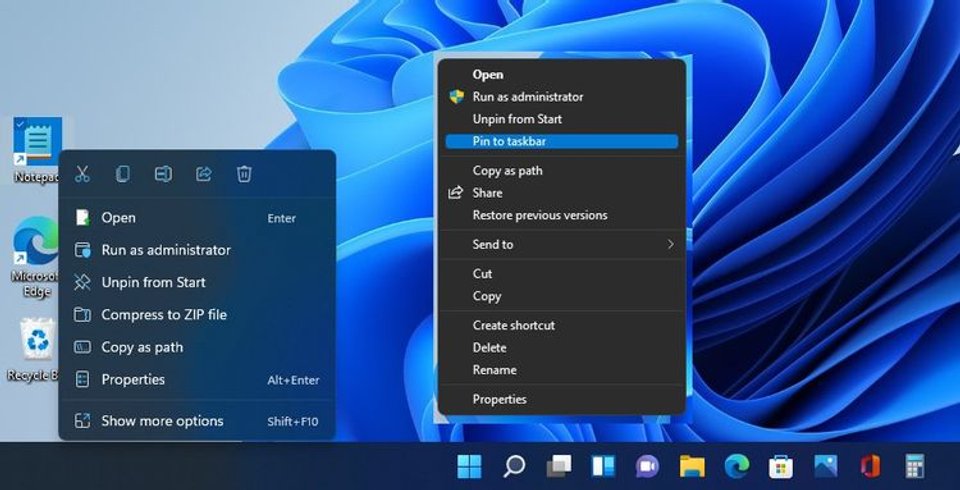Launch Microsoft Edge from the taskbar
The height and width of the screenshot is (490, 960).
pyautogui.click(x=737, y=467)
